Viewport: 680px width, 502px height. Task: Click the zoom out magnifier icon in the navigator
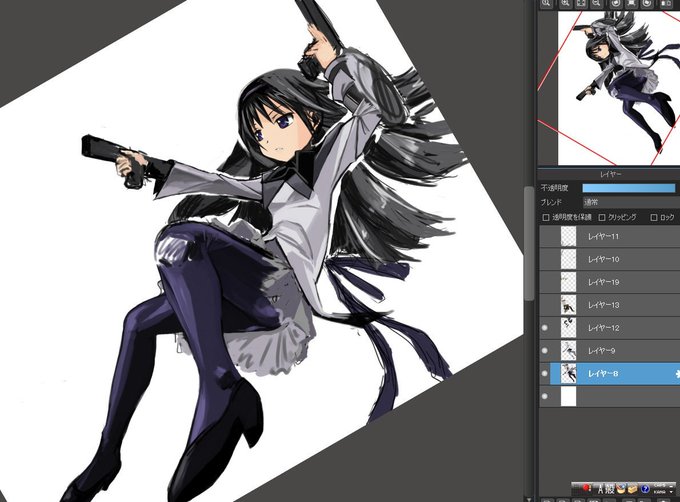tap(597, 3)
